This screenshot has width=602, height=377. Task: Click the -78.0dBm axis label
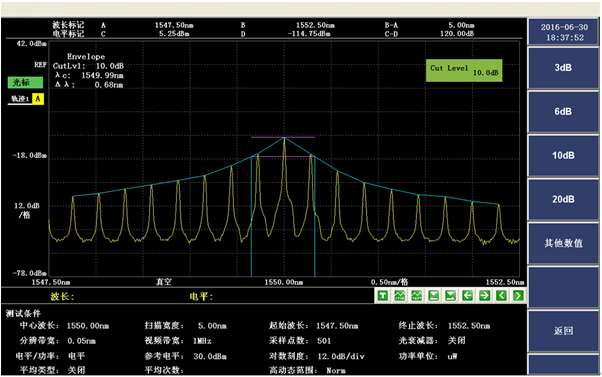pyautogui.click(x=30, y=273)
